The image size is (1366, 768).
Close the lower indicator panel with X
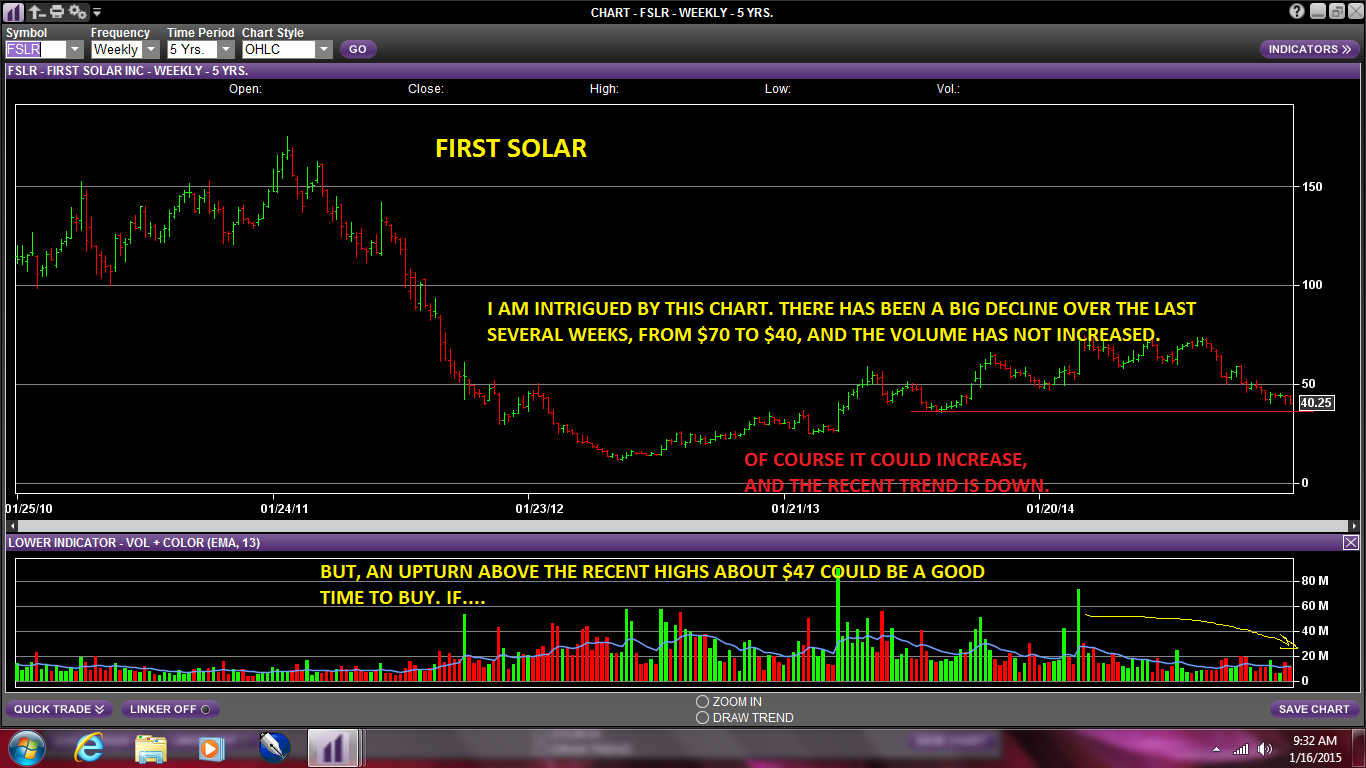point(1351,542)
